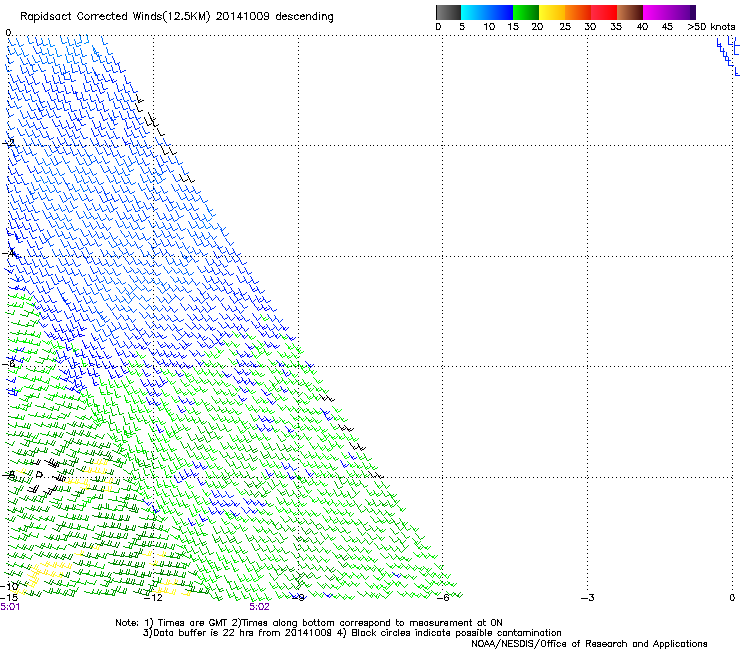740x650 pixels.
Task: Click the purple '5:02' time label
Action: [x=260, y=607]
